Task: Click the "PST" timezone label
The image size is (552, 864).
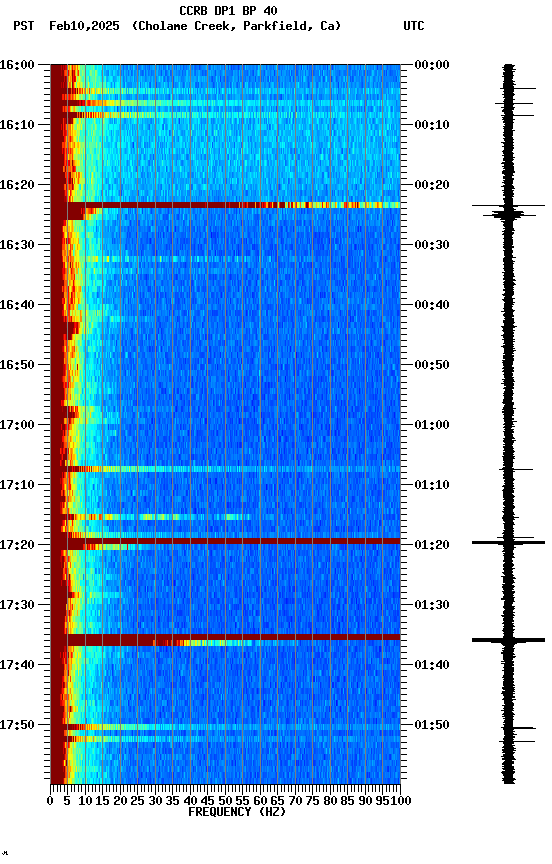Action: (23, 26)
